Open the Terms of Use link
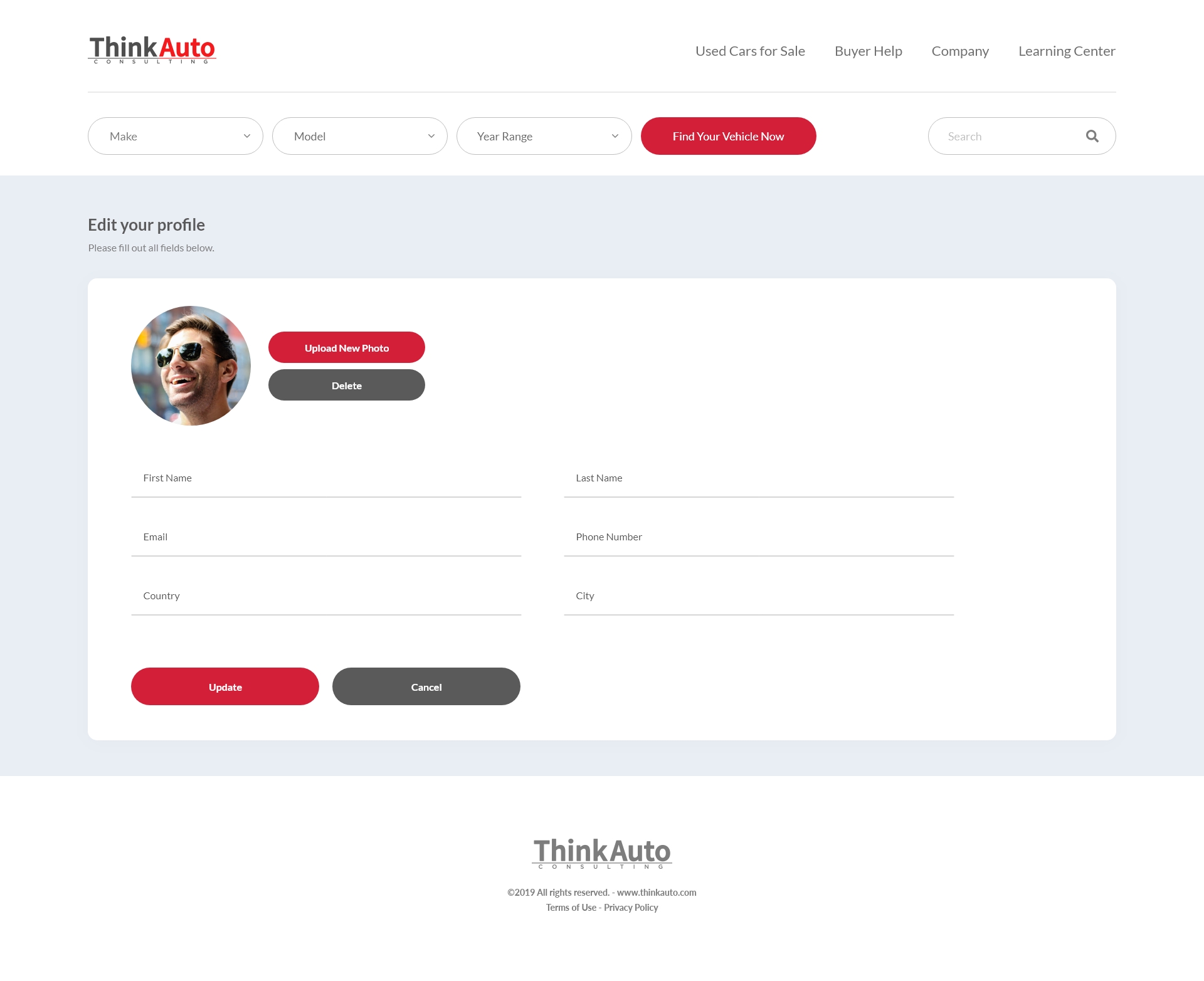 pyautogui.click(x=571, y=908)
